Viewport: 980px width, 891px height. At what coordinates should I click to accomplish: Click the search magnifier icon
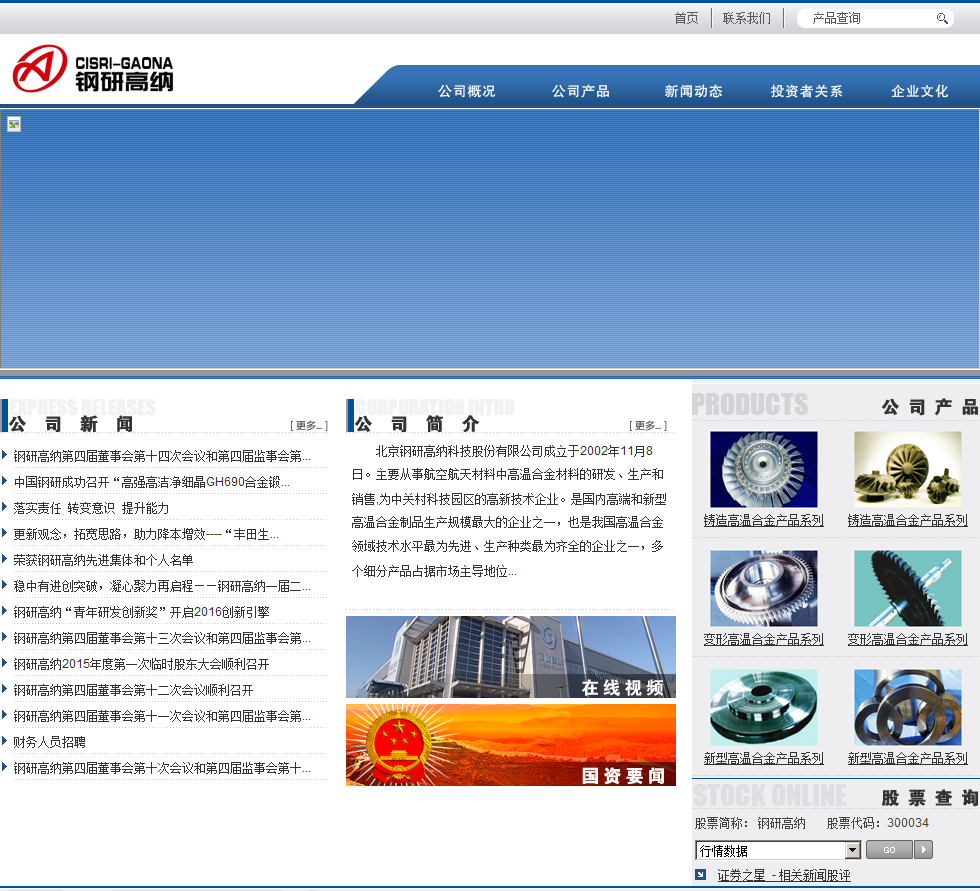pos(942,19)
